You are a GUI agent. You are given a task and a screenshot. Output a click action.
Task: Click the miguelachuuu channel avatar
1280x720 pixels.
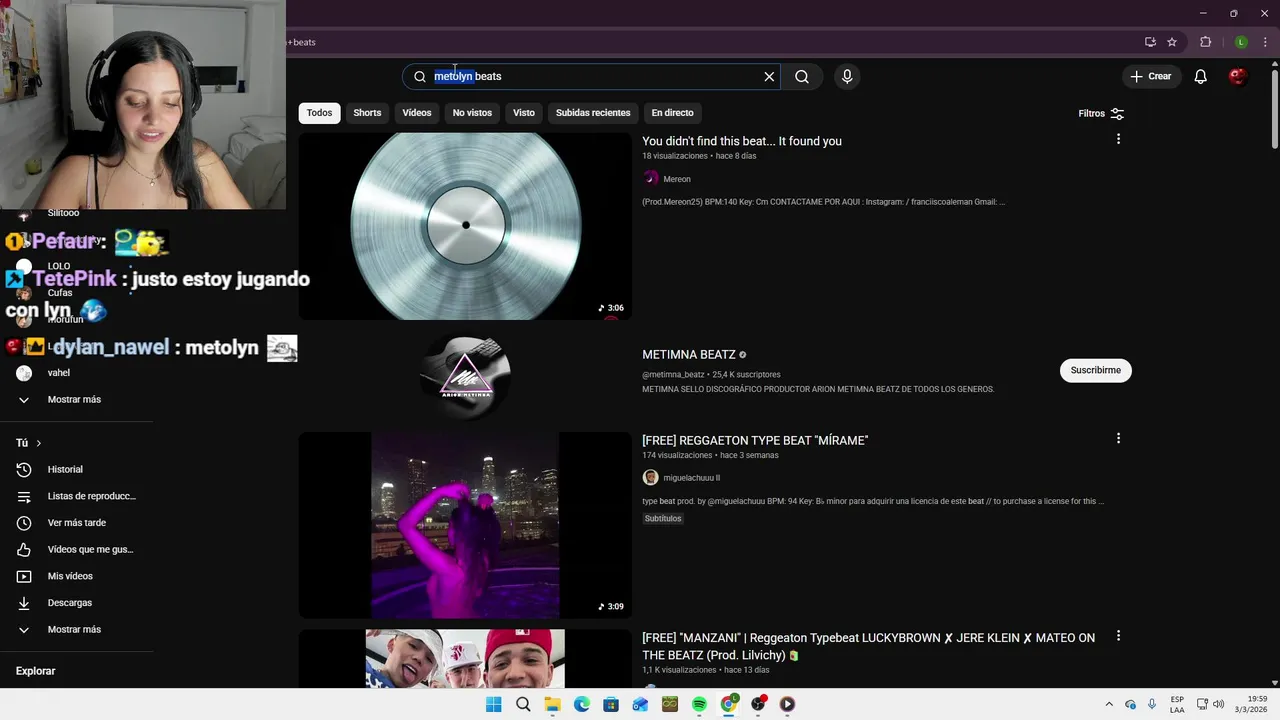coord(651,478)
